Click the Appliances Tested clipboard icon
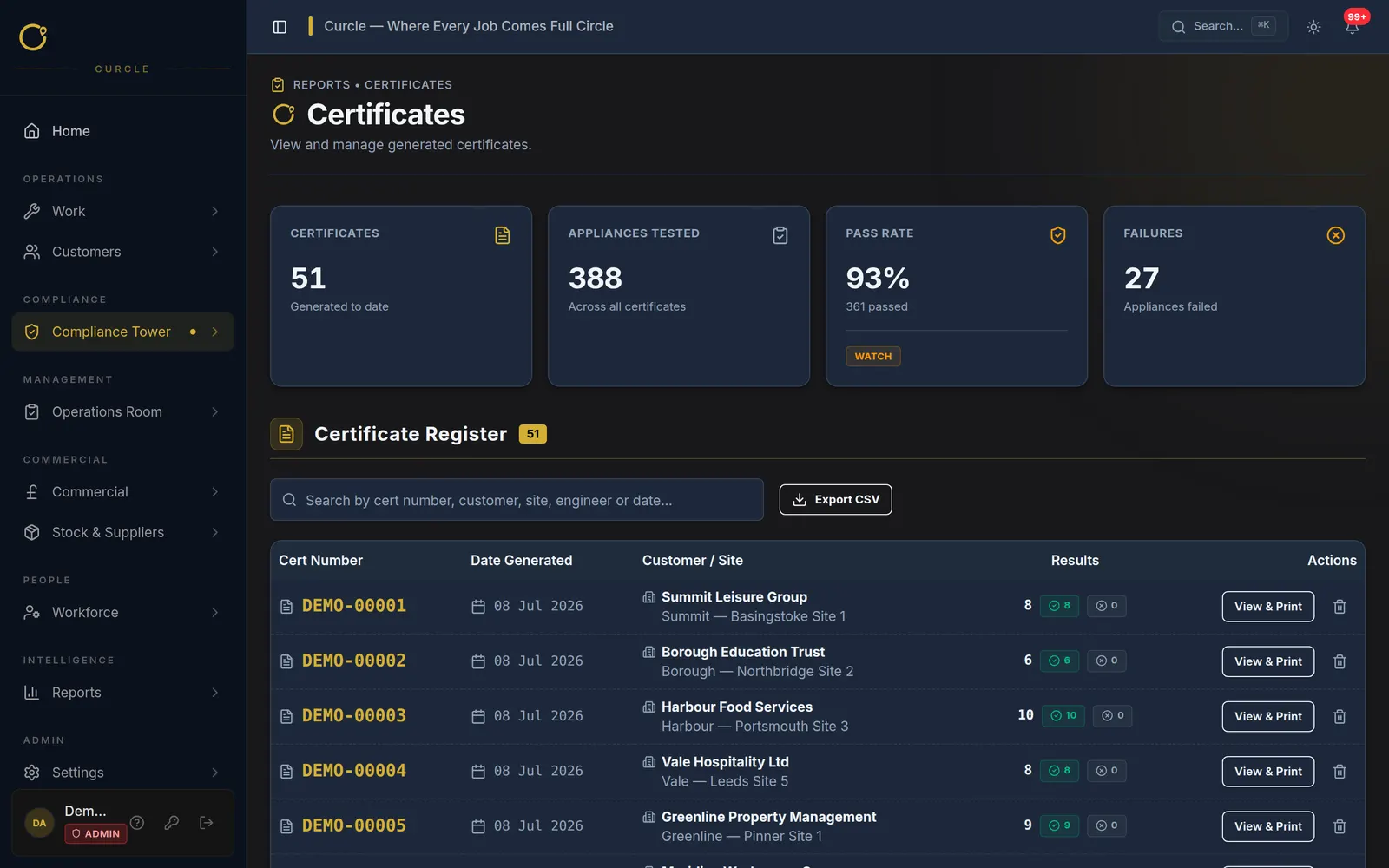The image size is (1389, 868). pyautogui.click(x=780, y=235)
